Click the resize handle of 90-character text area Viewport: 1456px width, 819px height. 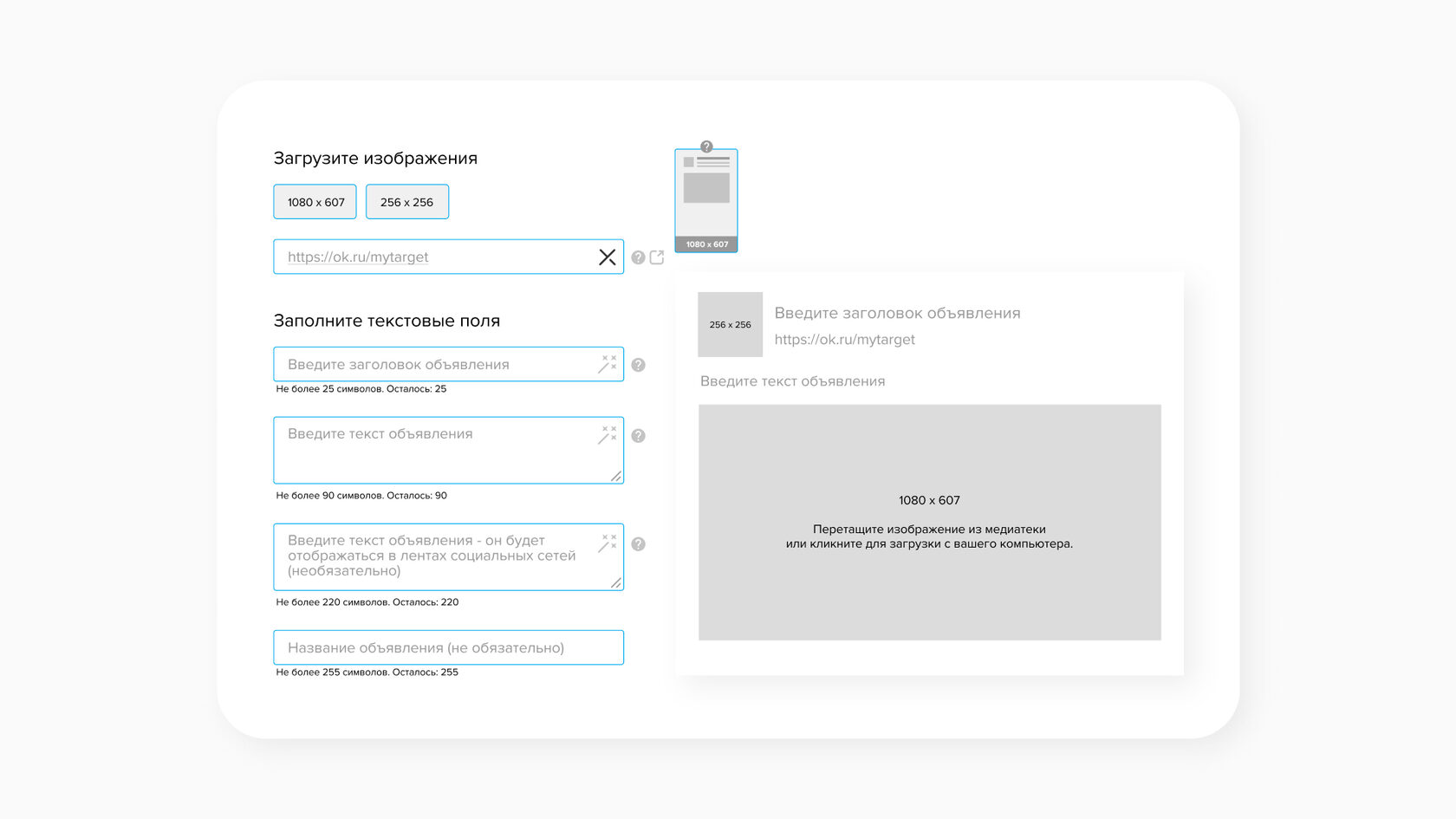pyautogui.click(x=616, y=477)
